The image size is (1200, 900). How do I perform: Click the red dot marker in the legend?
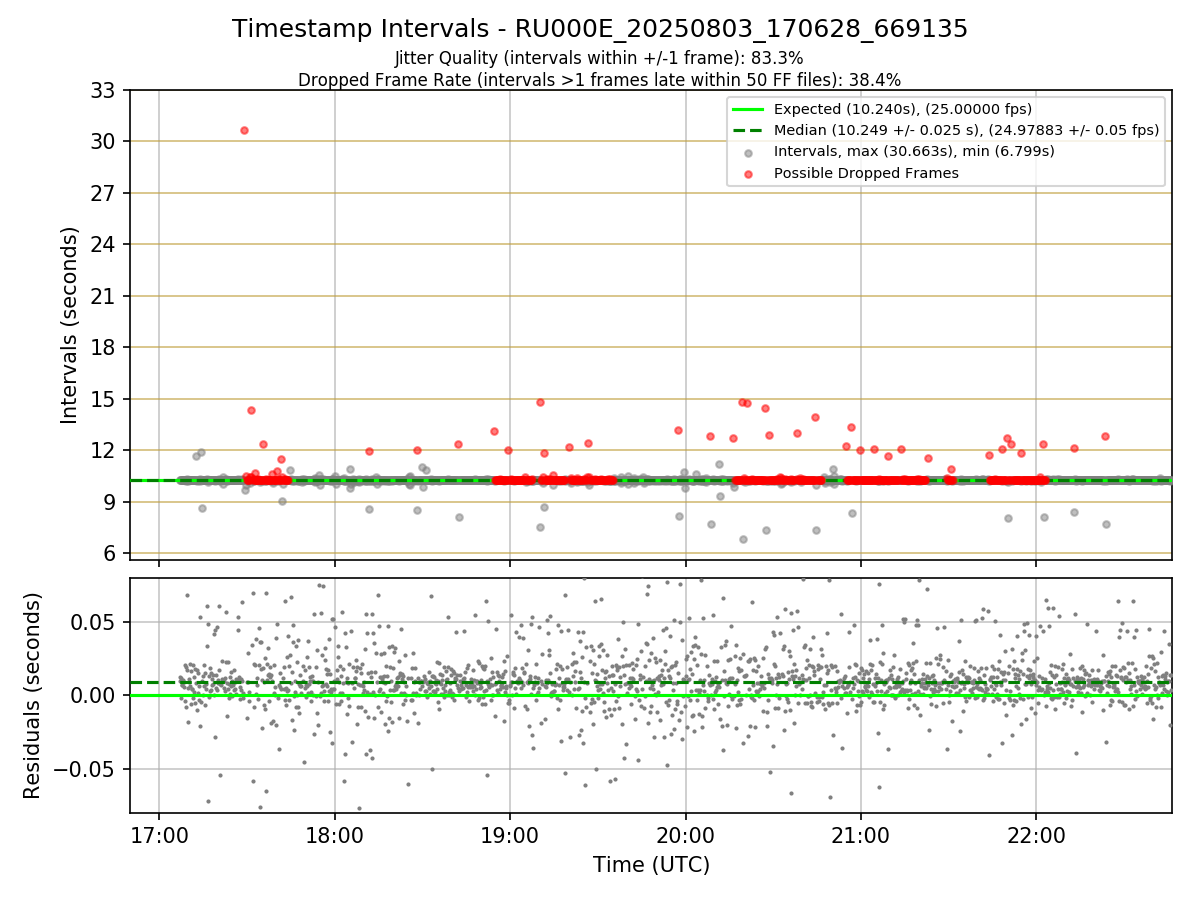pyautogui.click(x=748, y=173)
